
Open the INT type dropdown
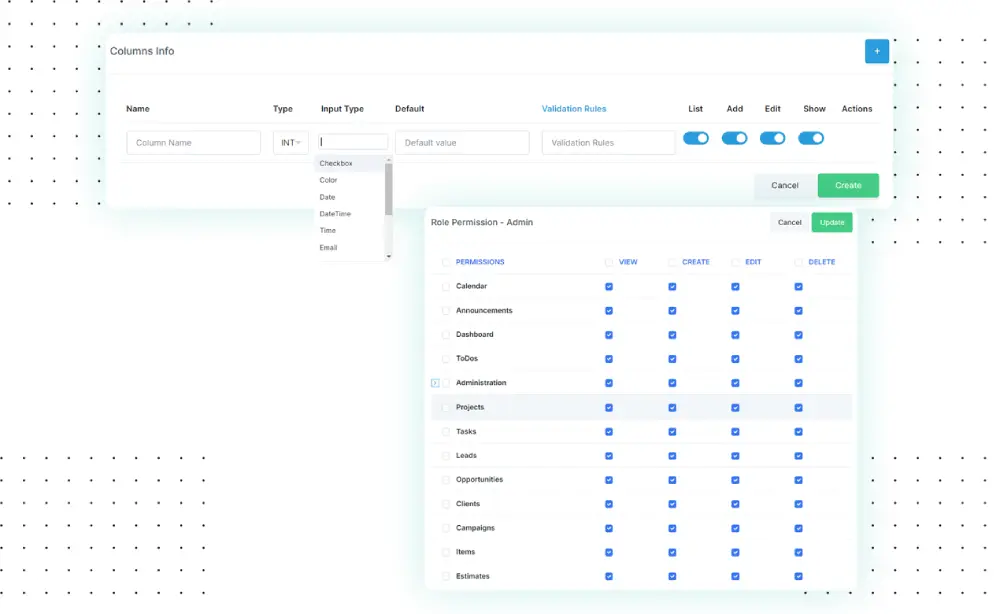pos(291,143)
